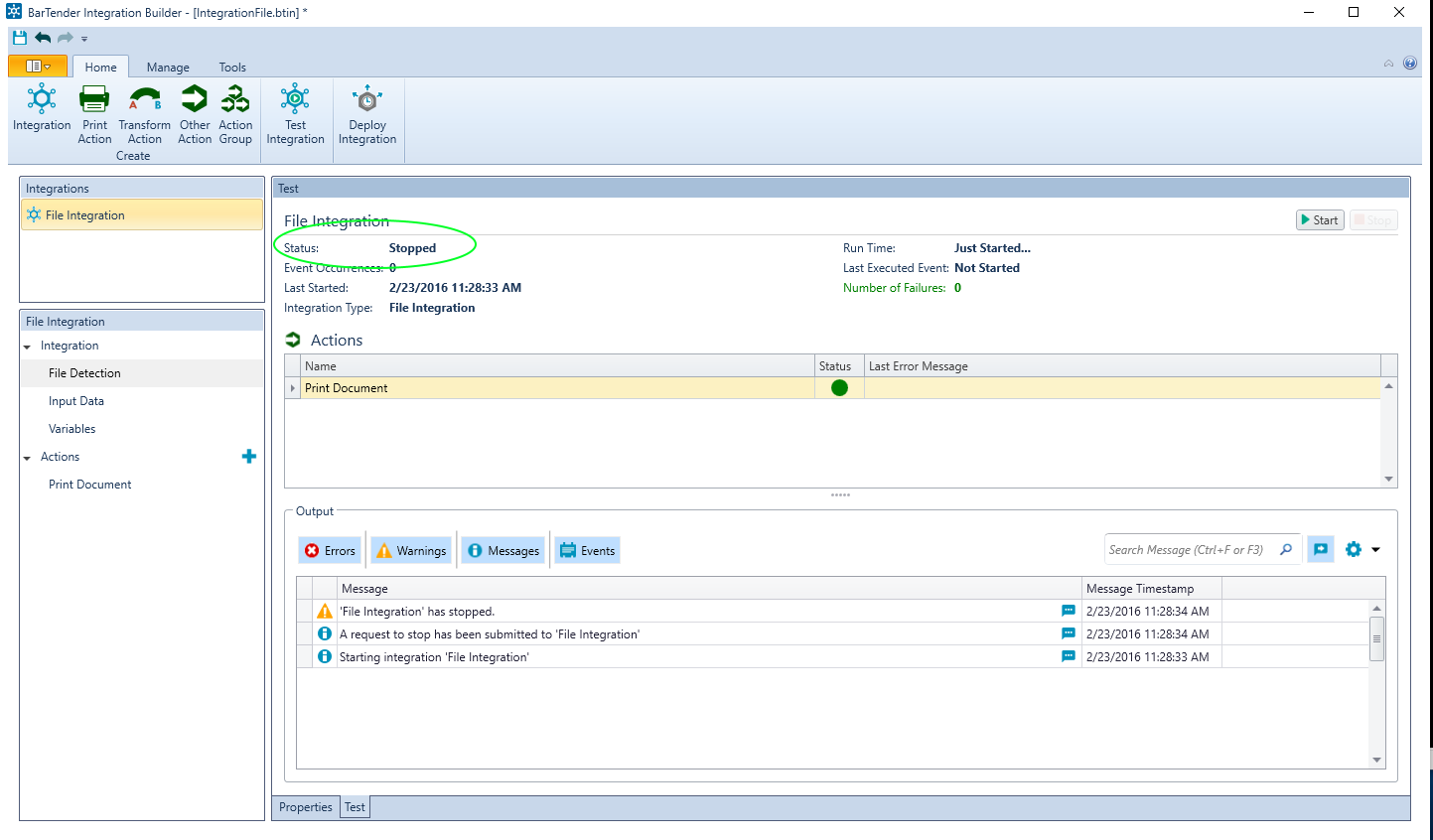Open details for Starting integration message
Image resolution: width=1433 pixels, height=840 pixels.
(1069, 656)
